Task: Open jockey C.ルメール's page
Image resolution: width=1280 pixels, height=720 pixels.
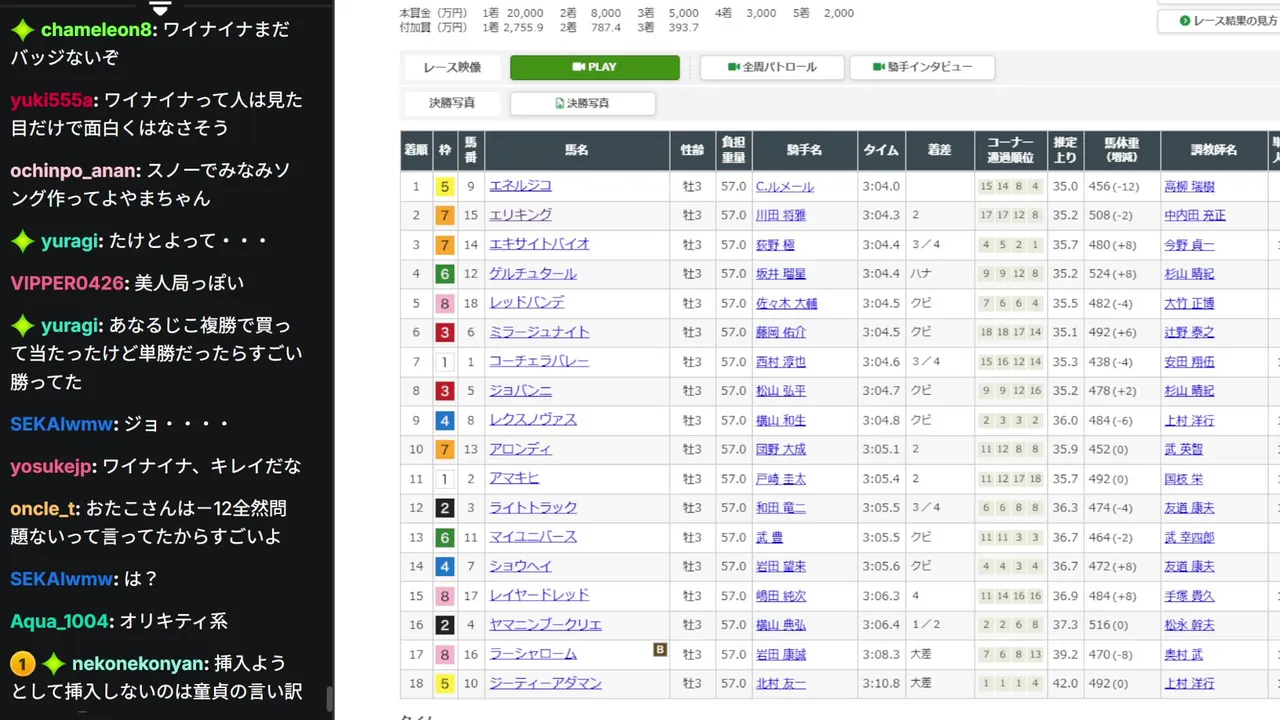Action: pos(785,186)
